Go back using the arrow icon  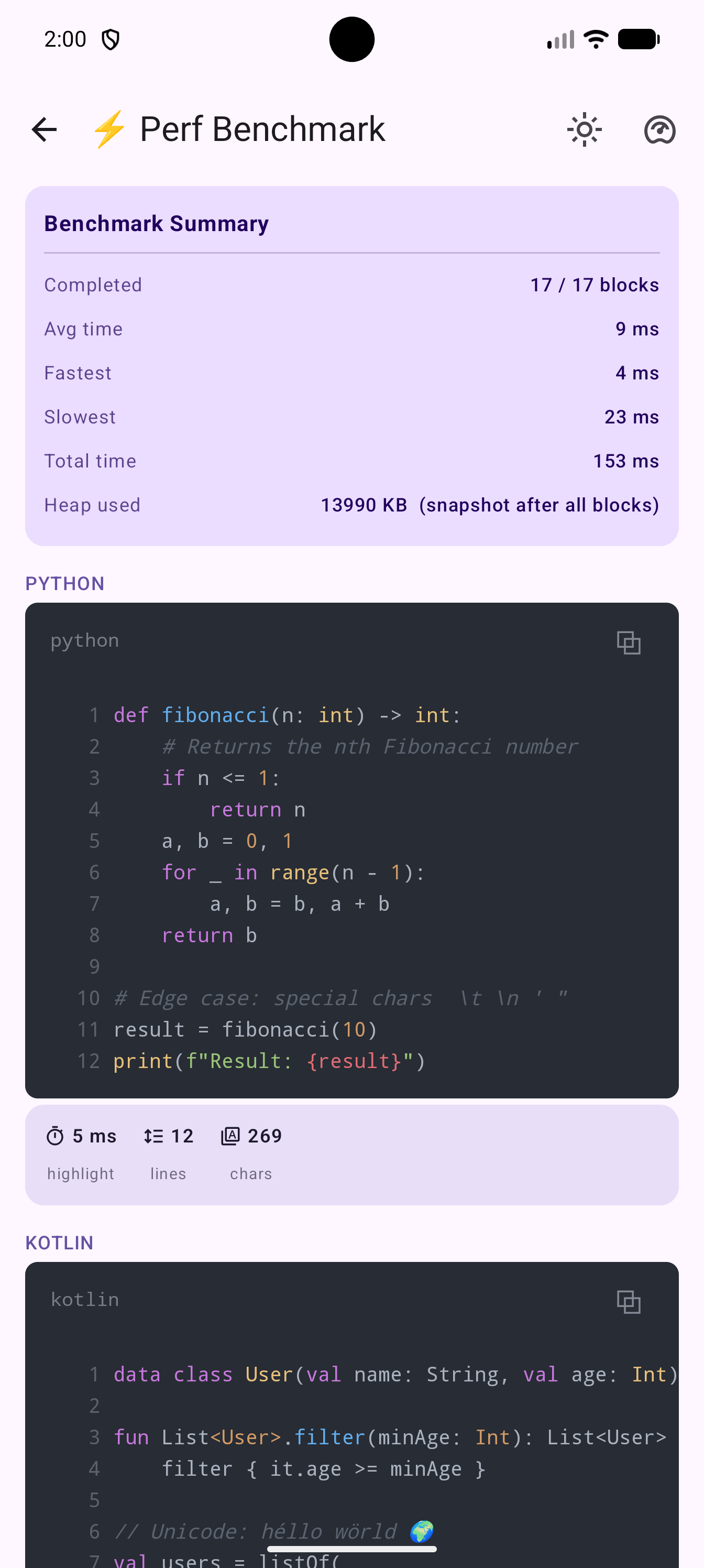45,129
